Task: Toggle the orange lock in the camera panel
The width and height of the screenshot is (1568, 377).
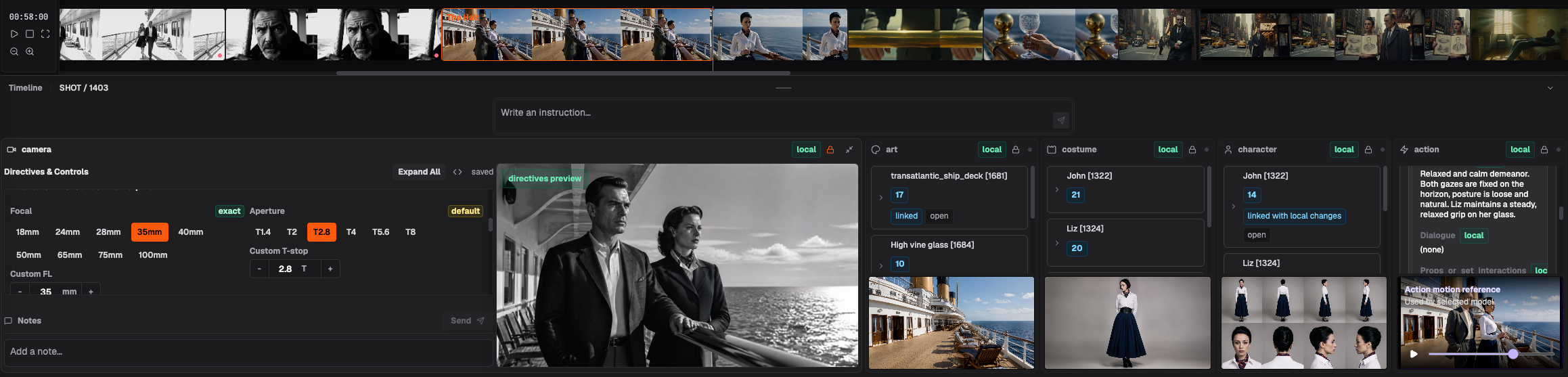Action: click(x=830, y=150)
